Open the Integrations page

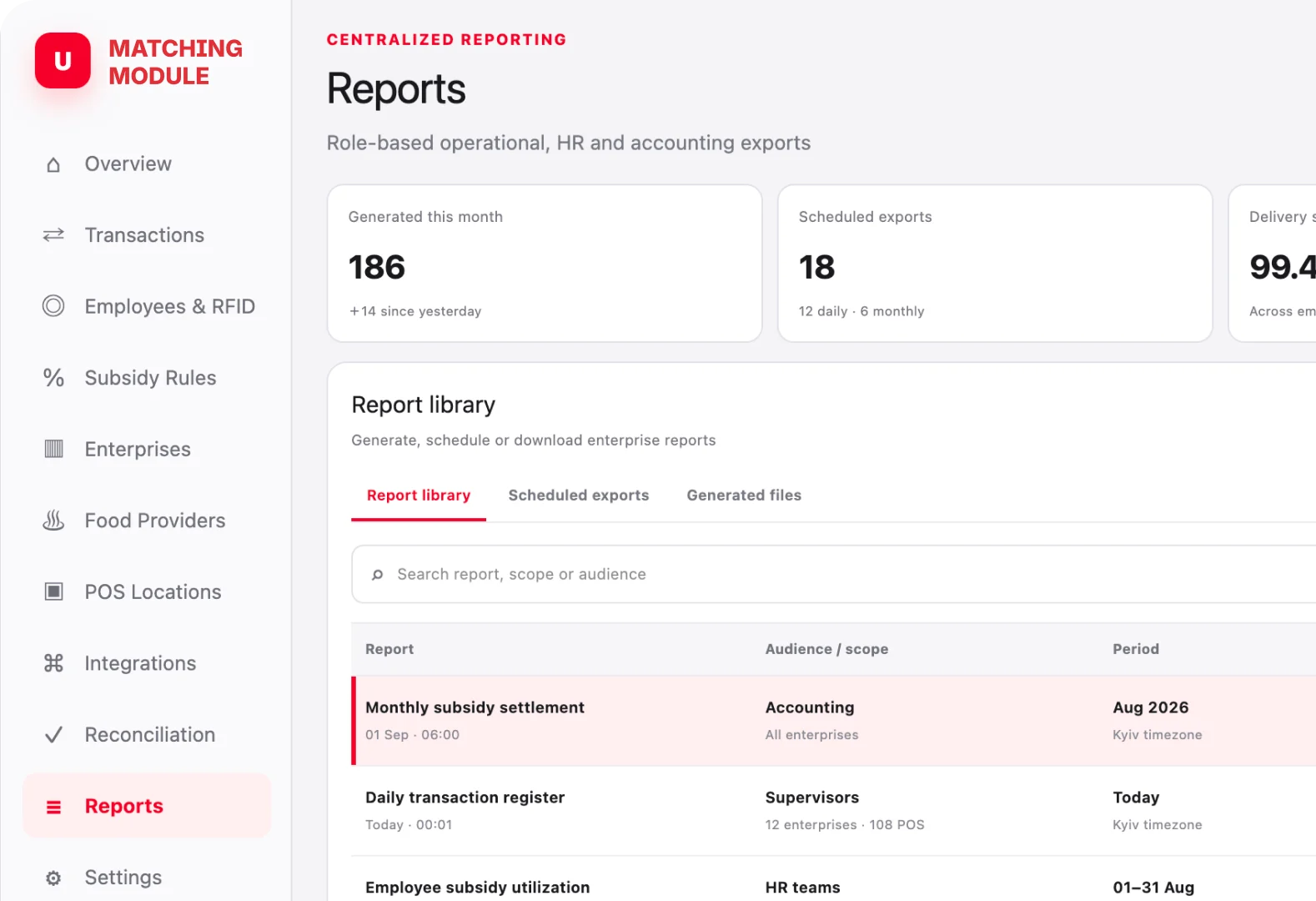(x=147, y=663)
